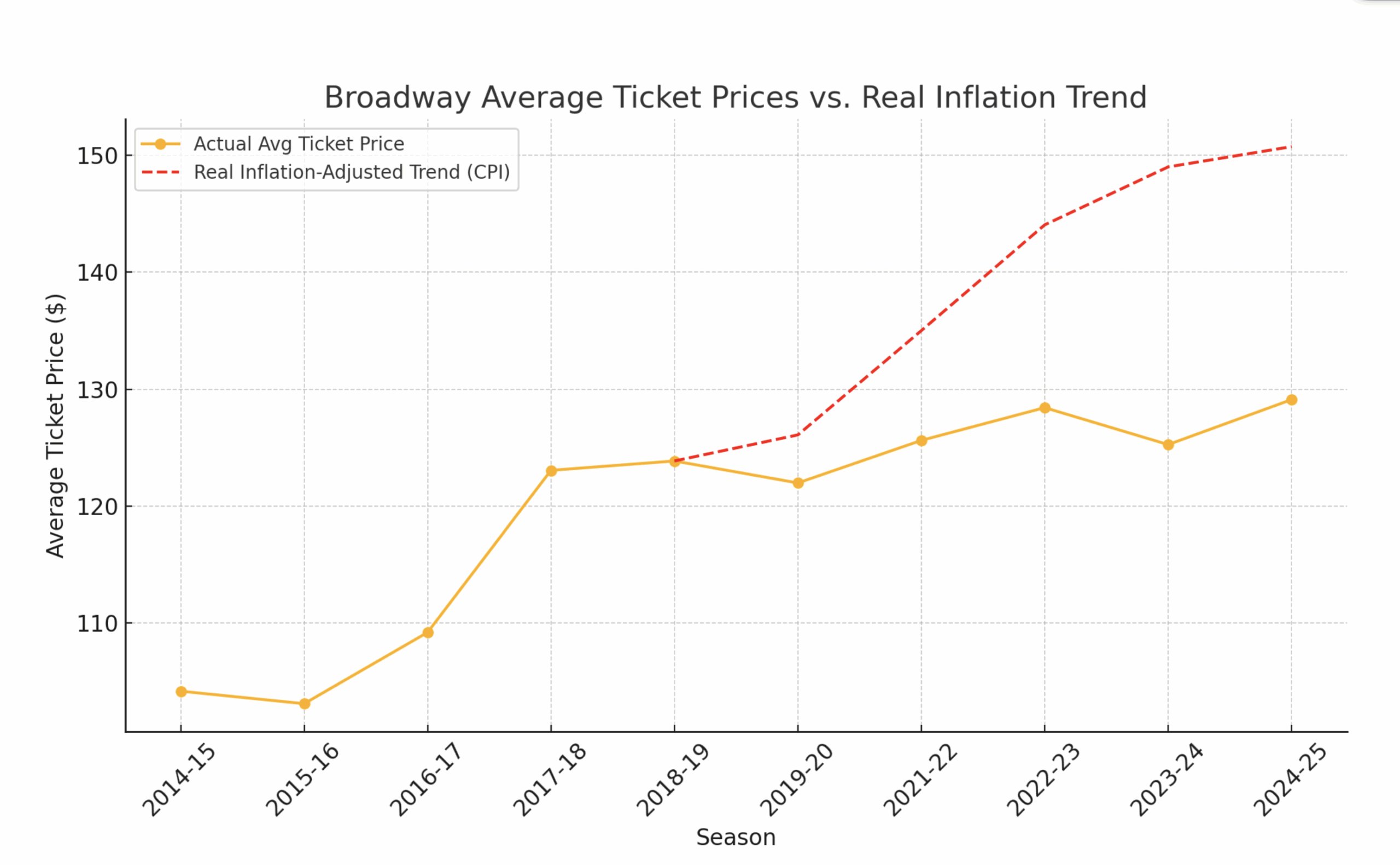Click the 'Season' x-axis label

click(x=736, y=838)
